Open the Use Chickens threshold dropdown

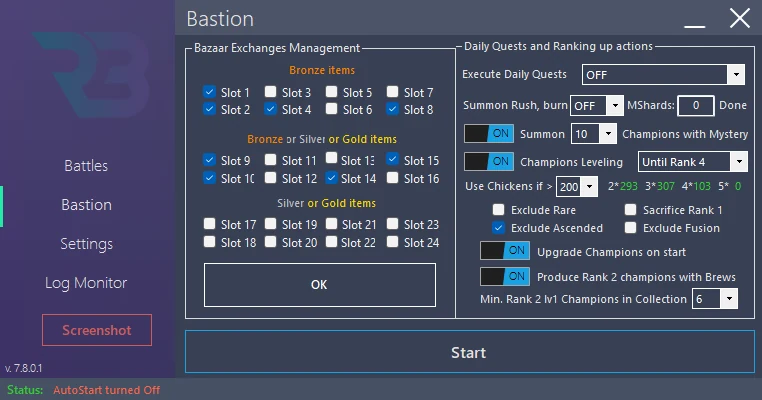(577, 186)
